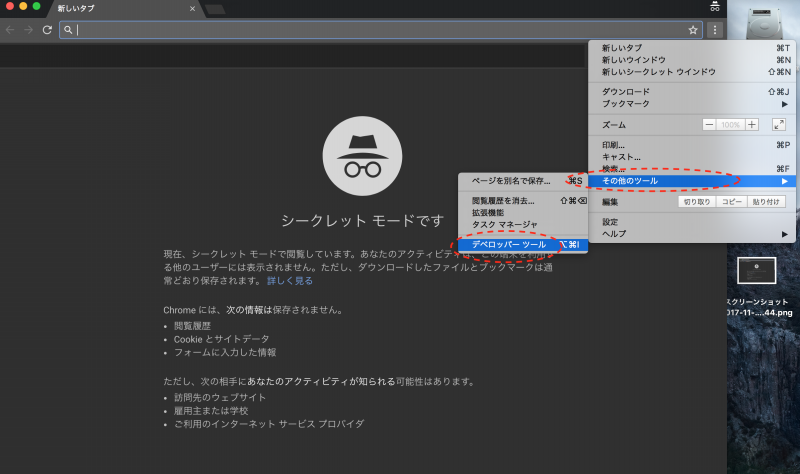
Task: Choose 印刷... from the menu
Action: coord(691,145)
